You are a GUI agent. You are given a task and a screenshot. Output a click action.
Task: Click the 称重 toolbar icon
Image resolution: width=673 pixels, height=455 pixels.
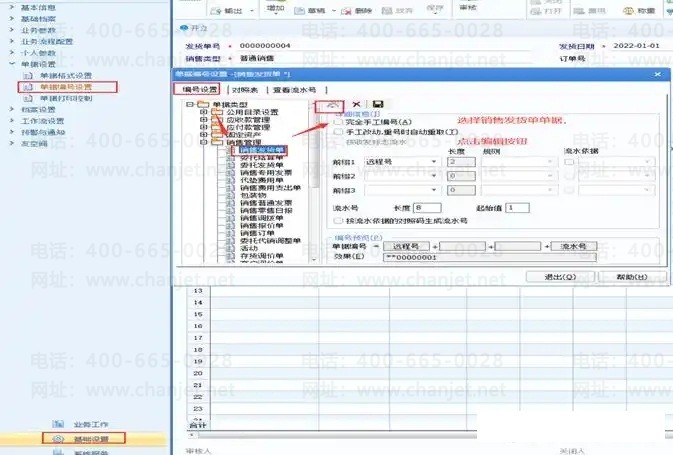pos(628,11)
